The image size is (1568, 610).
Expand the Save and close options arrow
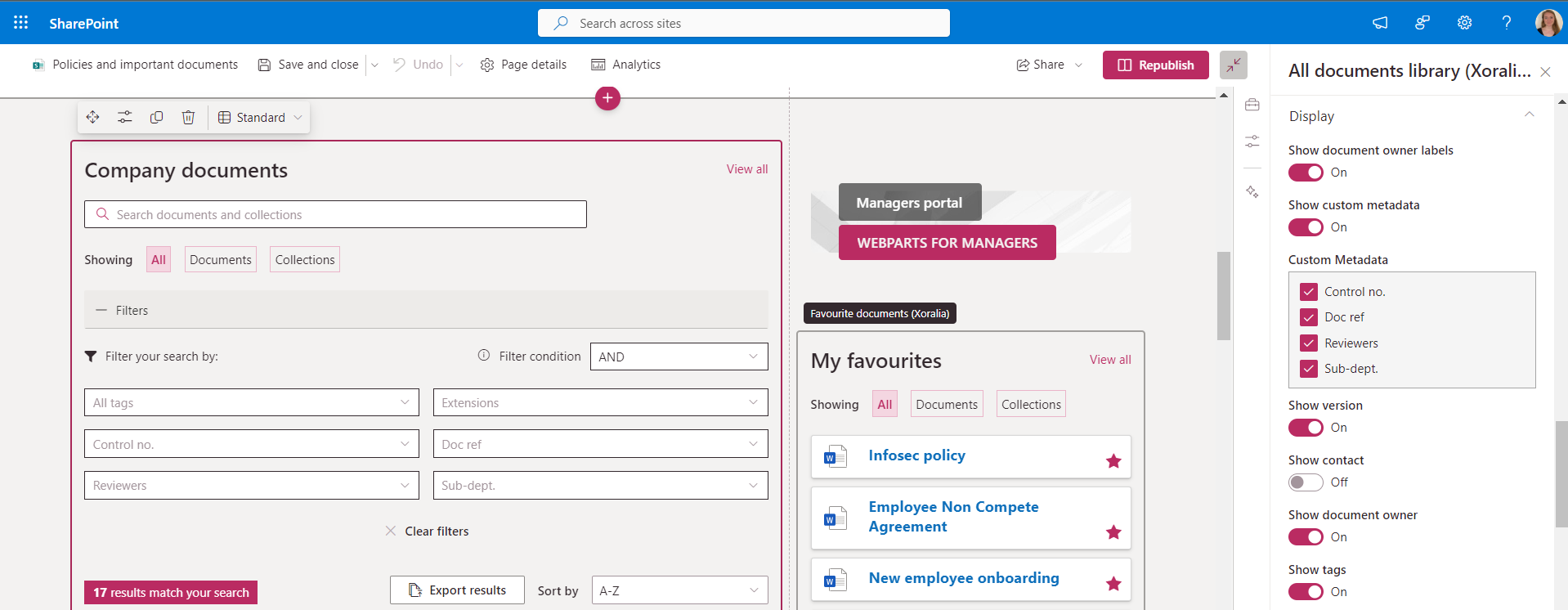click(374, 65)
